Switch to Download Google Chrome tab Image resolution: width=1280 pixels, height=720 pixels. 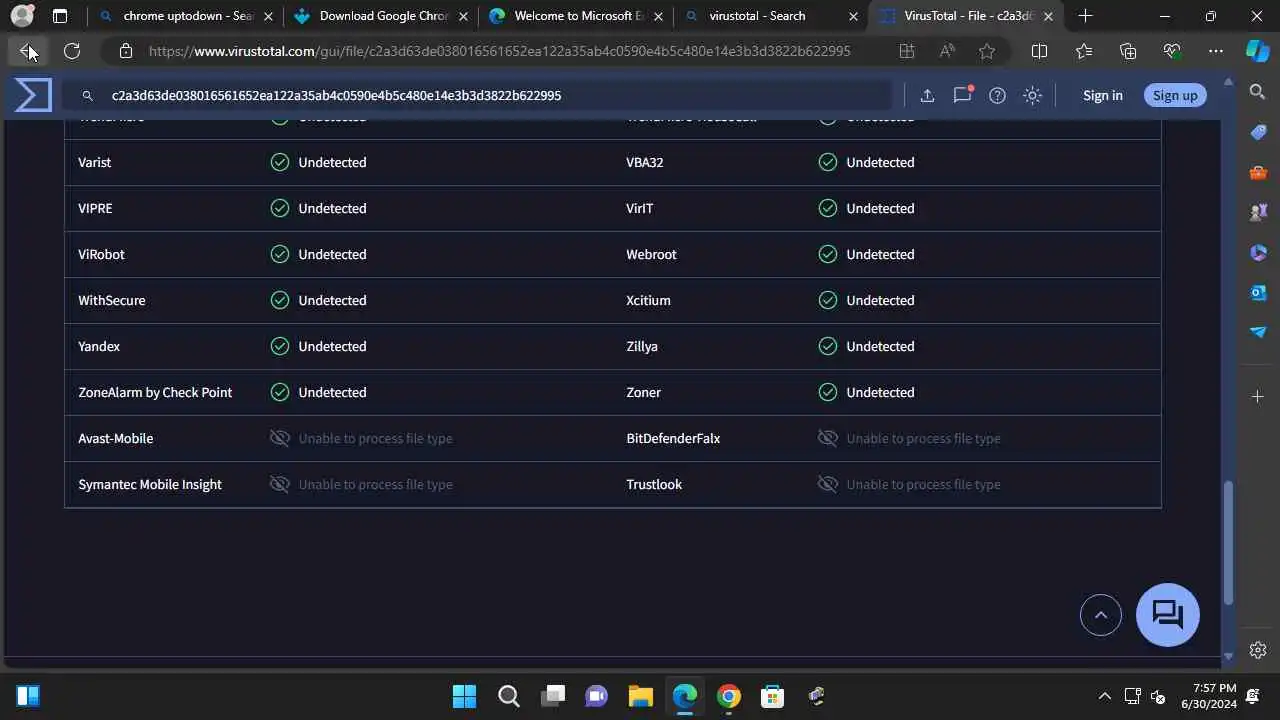pos(381,16)
